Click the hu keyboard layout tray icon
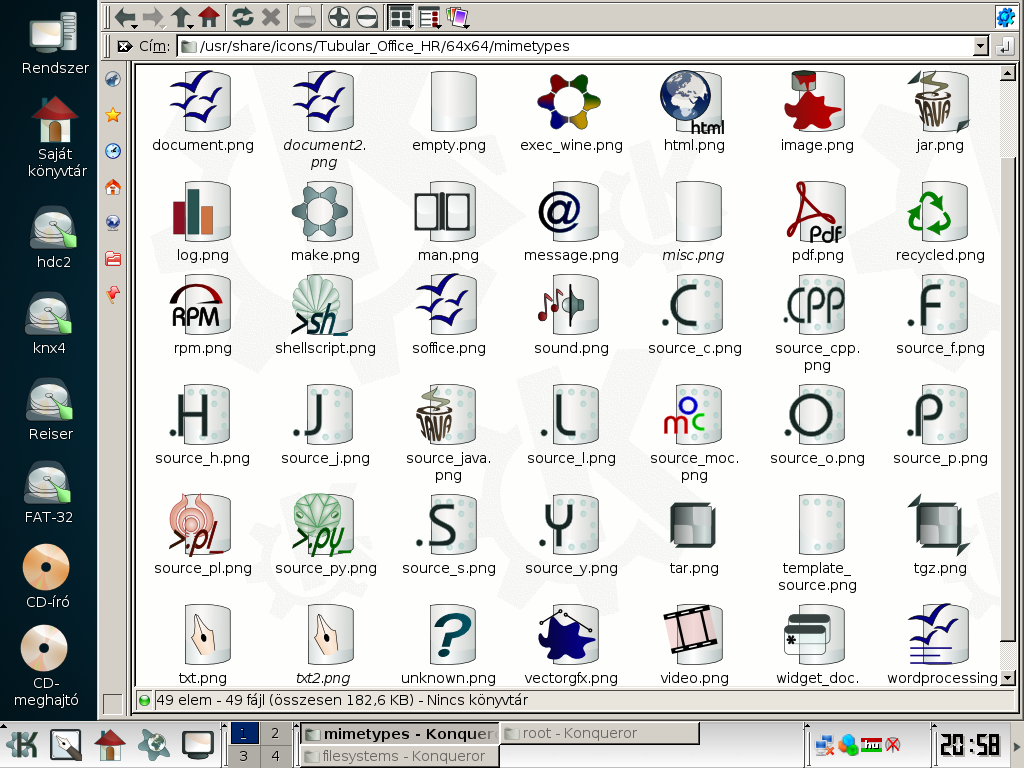 871,744
